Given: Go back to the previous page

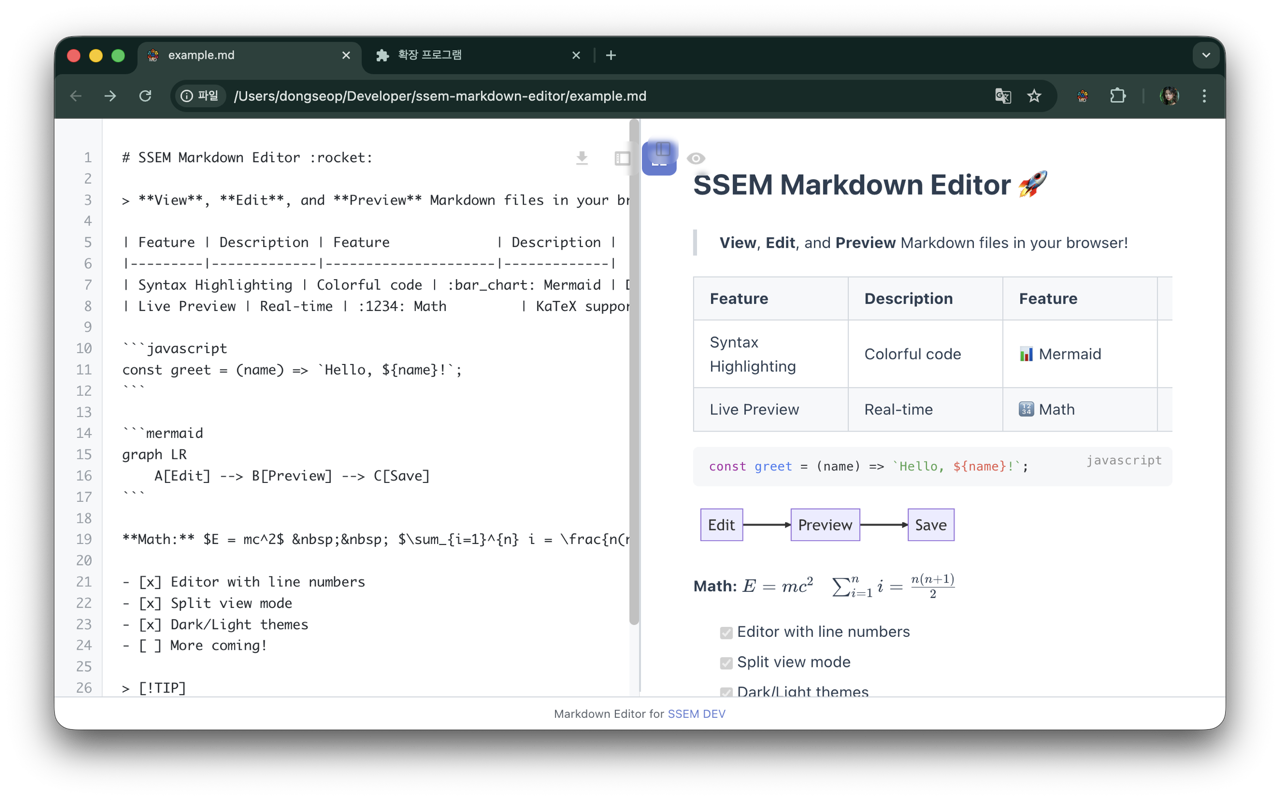Looking at the screenshot, I should tap(77, 96).
